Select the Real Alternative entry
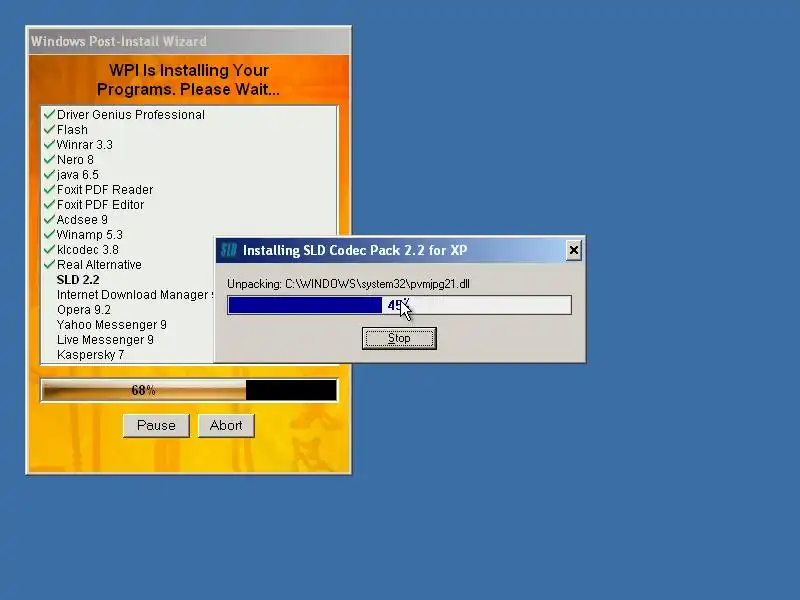The width and height of the screenshot is (800, 600). pyautogui.click(x=99, y=265)
